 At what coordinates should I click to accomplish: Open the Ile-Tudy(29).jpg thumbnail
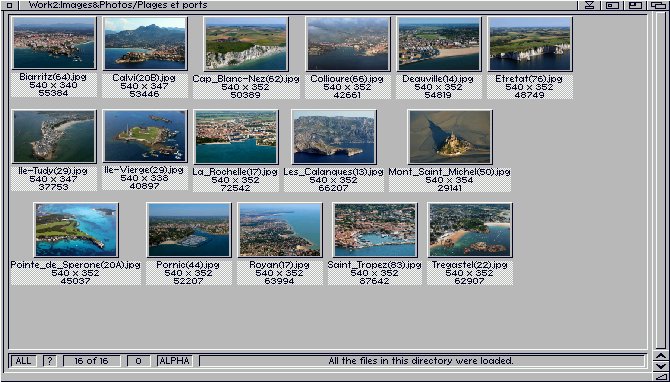(54, 136)
